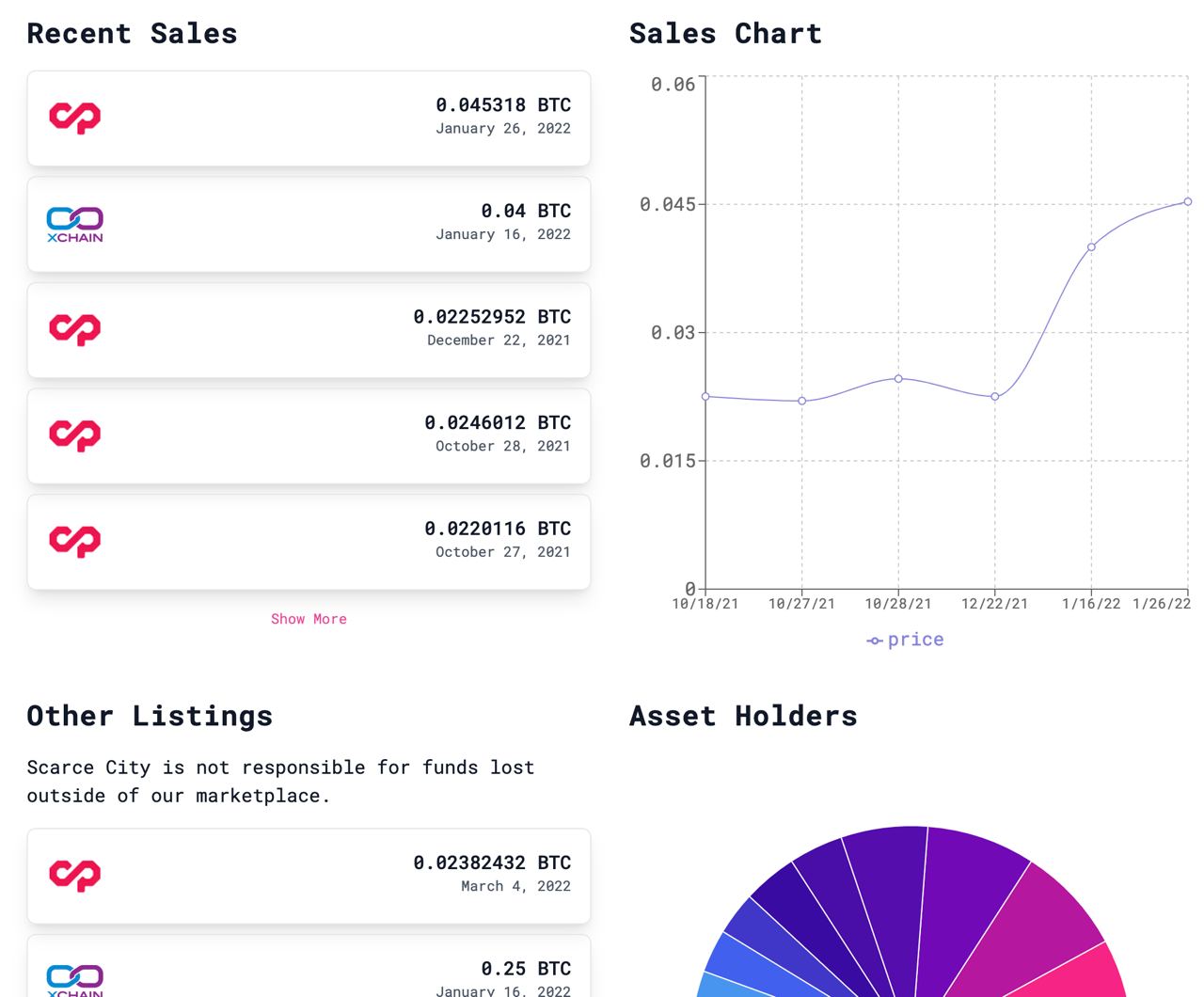Select the 1/26/22 chart data point

pyautogui.click(x=1188, y=201)
